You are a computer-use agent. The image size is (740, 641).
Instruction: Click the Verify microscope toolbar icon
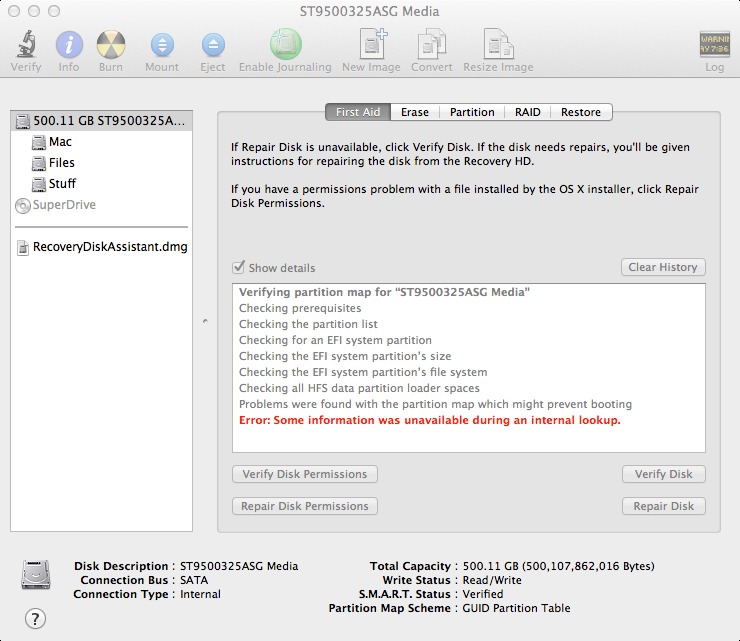point(26,44)
